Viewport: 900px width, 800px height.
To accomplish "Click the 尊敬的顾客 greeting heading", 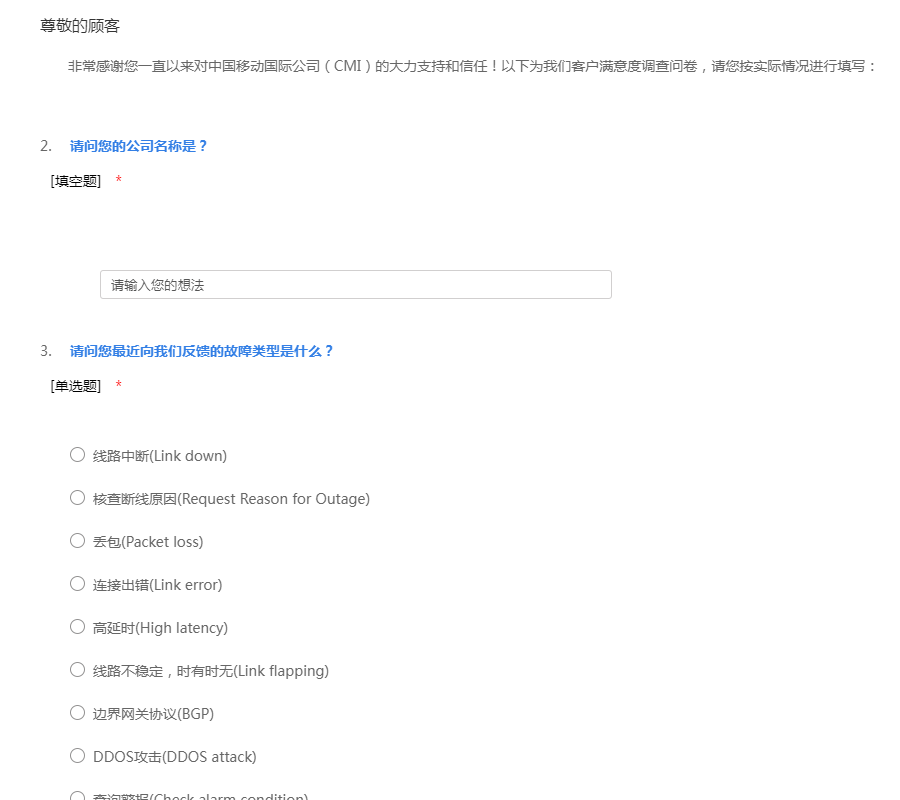I will [80, 26].
